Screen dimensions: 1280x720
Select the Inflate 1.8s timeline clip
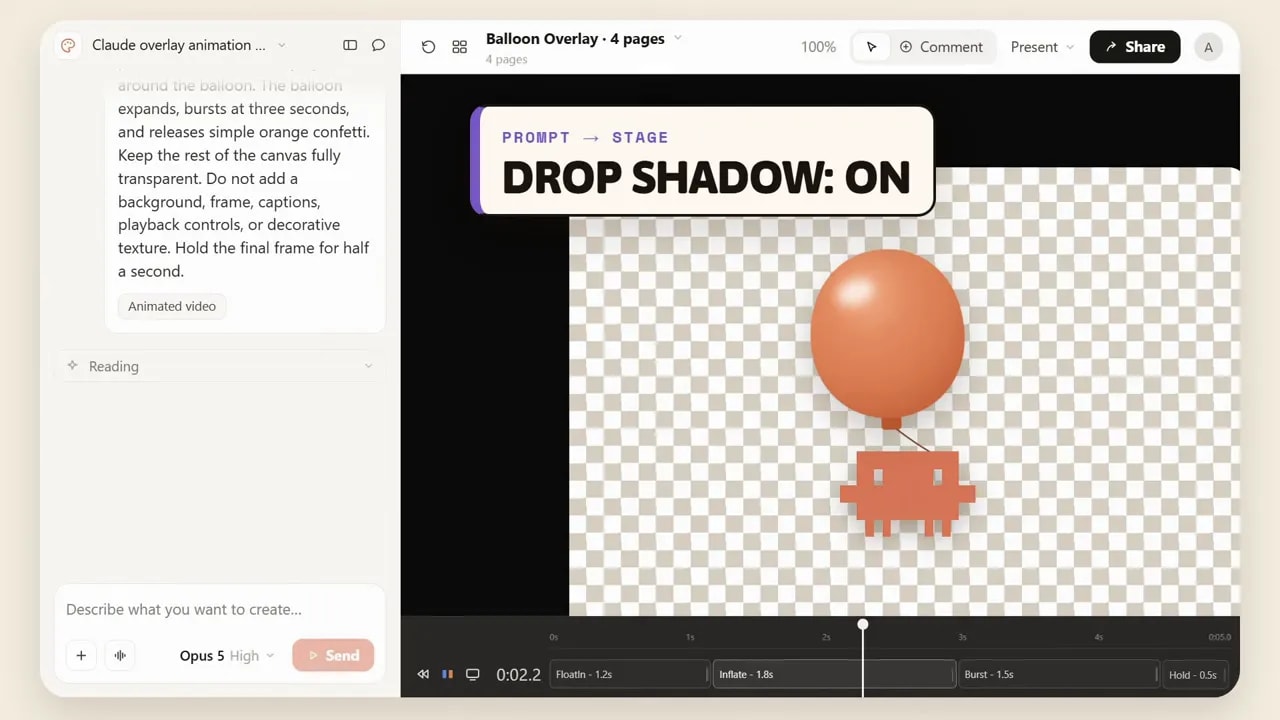(834, 674)
